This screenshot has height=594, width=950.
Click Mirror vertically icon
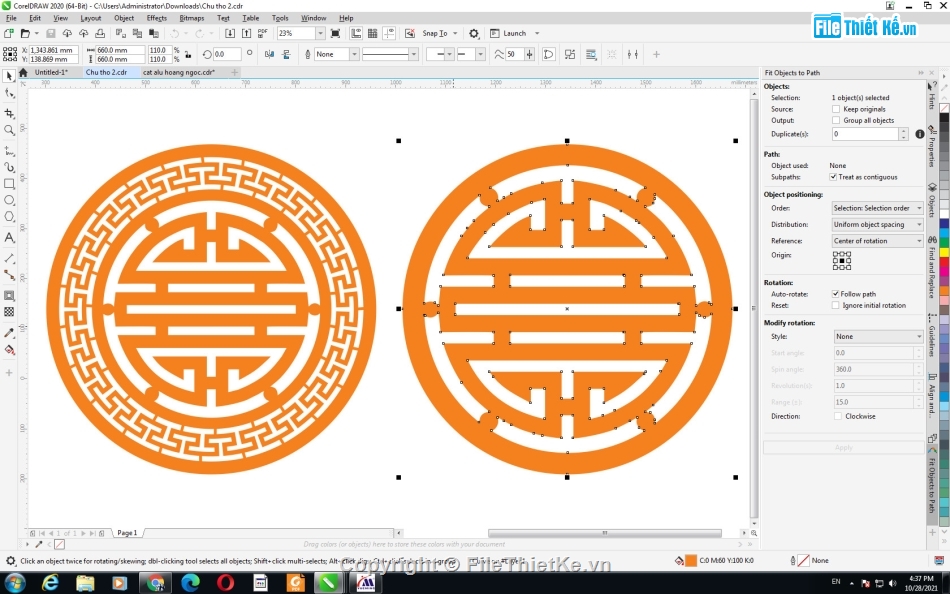(287, 55)
